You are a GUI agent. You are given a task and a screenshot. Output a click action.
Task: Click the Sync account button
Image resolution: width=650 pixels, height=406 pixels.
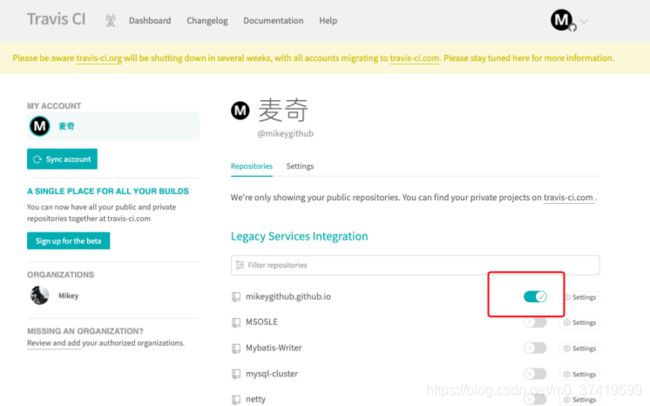pyautogui.click(x=62, y=159)
